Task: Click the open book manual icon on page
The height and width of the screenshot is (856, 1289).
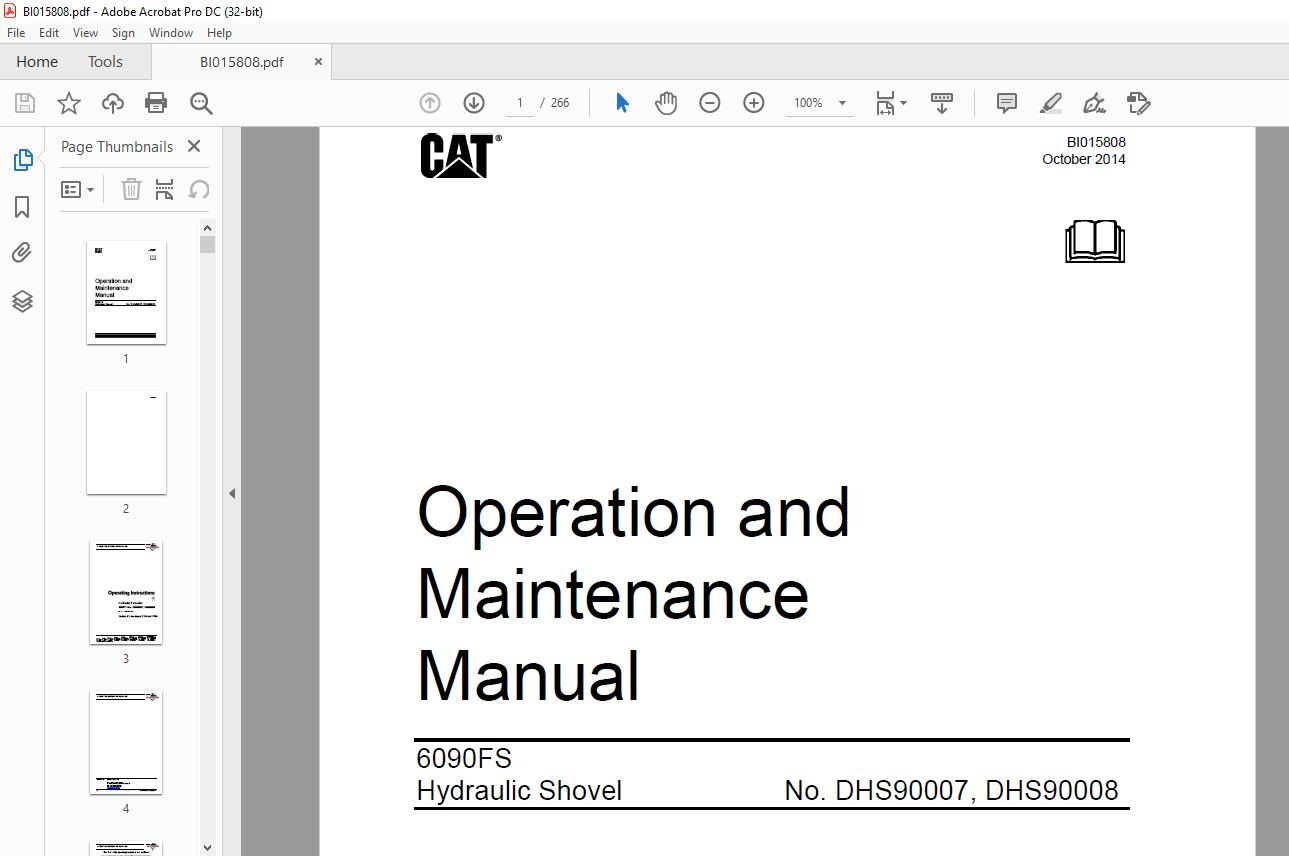Action: click(1095, 242)
